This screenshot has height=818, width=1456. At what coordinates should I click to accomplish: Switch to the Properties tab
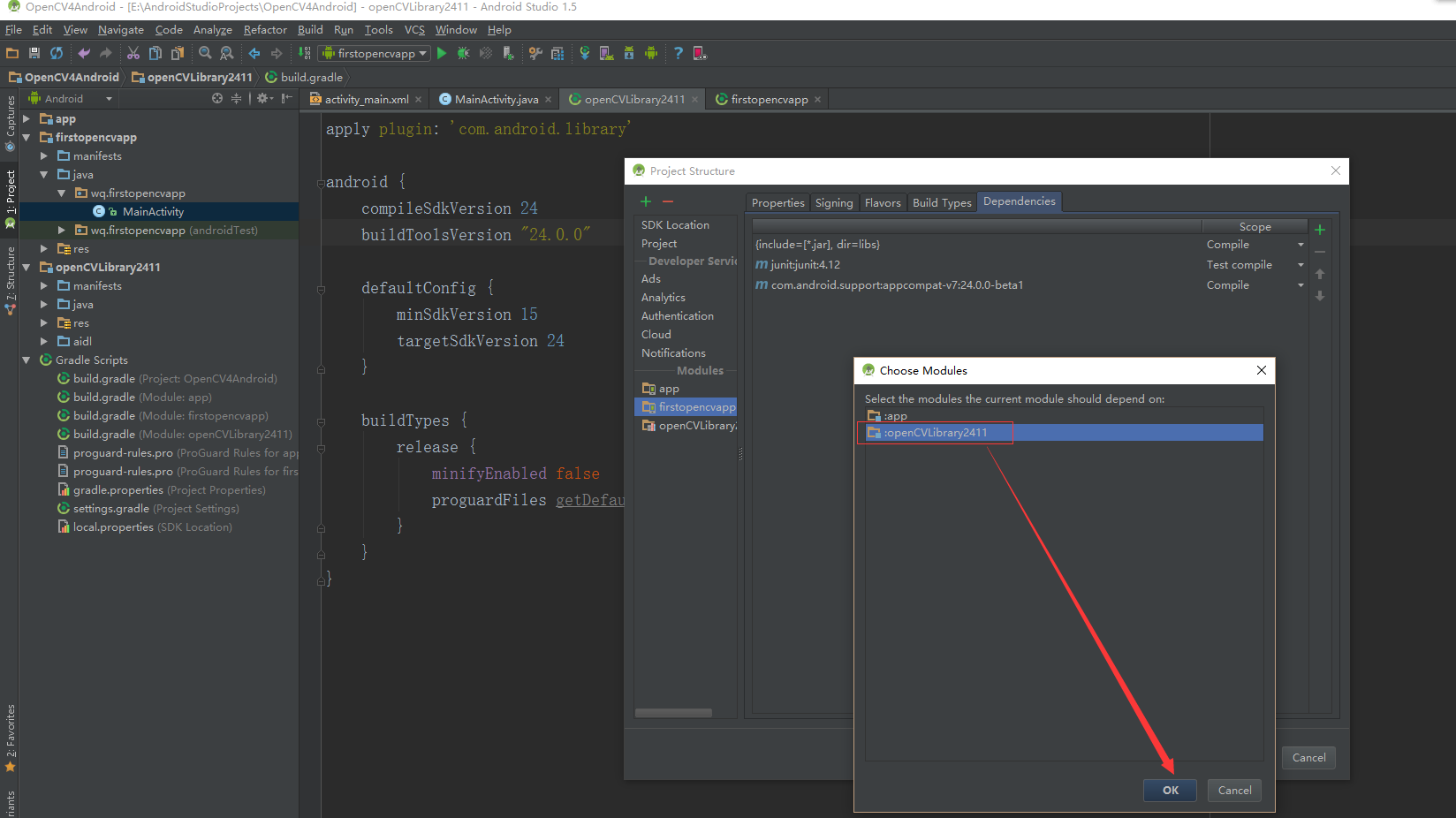click(x=778, y=202)
